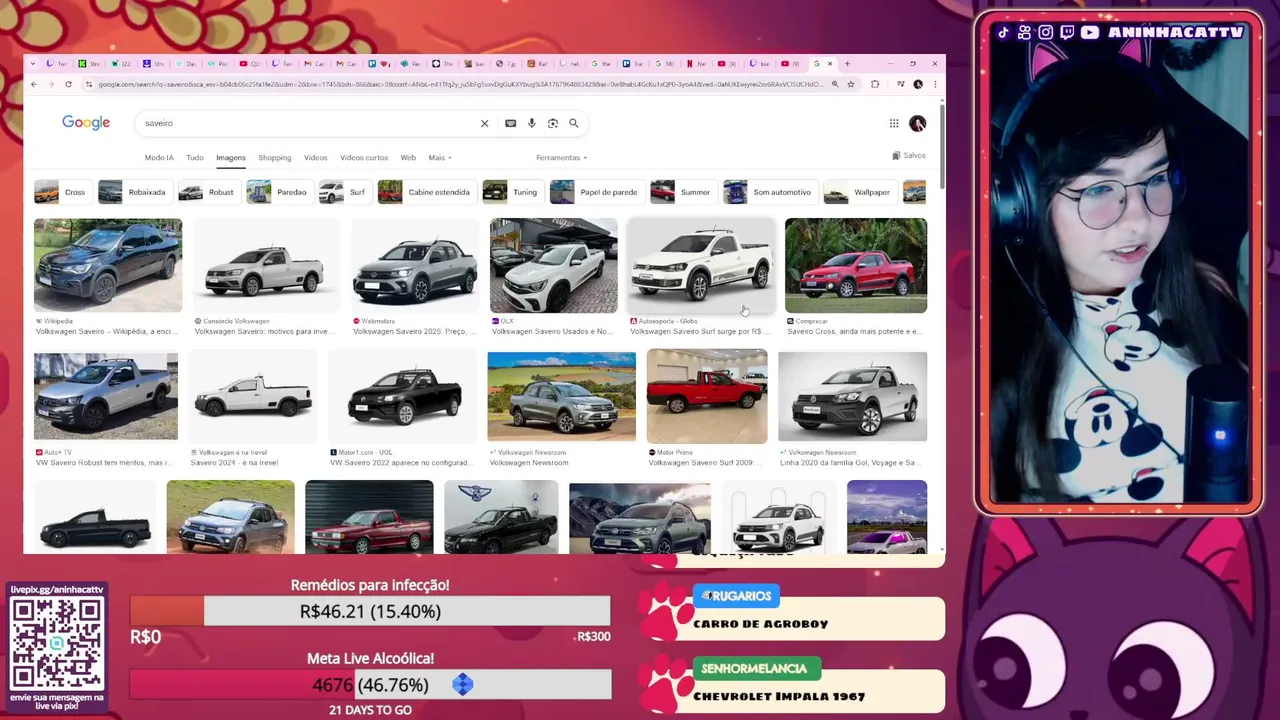Screen dimensions: 1280x720
Task: Open the on-screen keyboard input tool
Action: click(x=510, y=123)
